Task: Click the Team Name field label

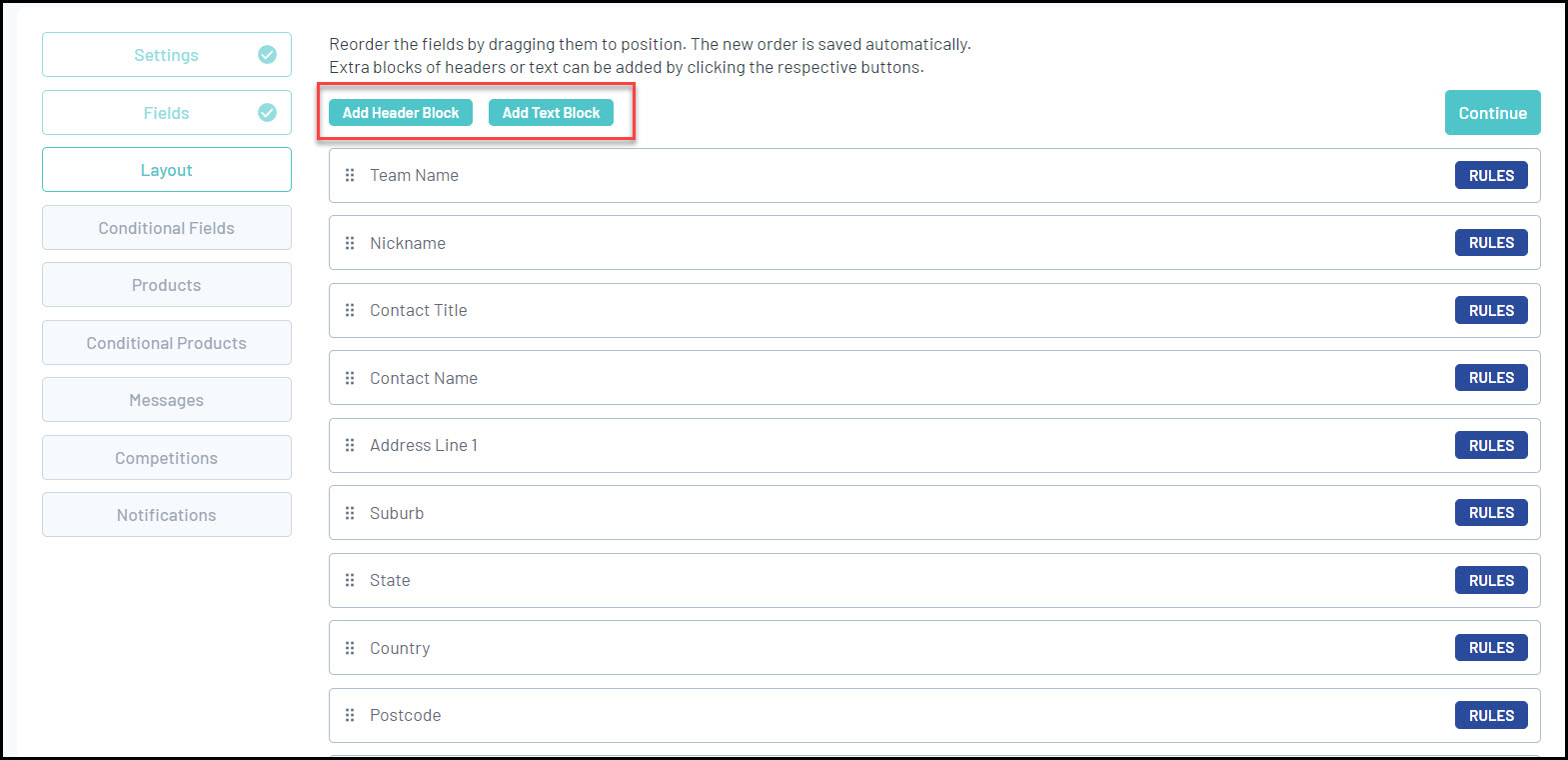Action: coord(414,175)
